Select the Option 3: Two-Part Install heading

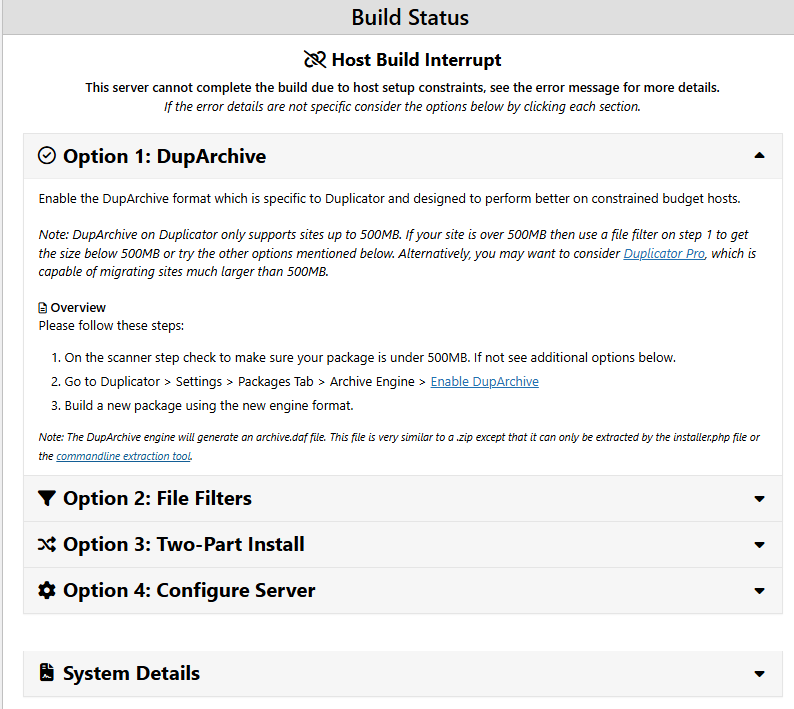coord(183,544)
